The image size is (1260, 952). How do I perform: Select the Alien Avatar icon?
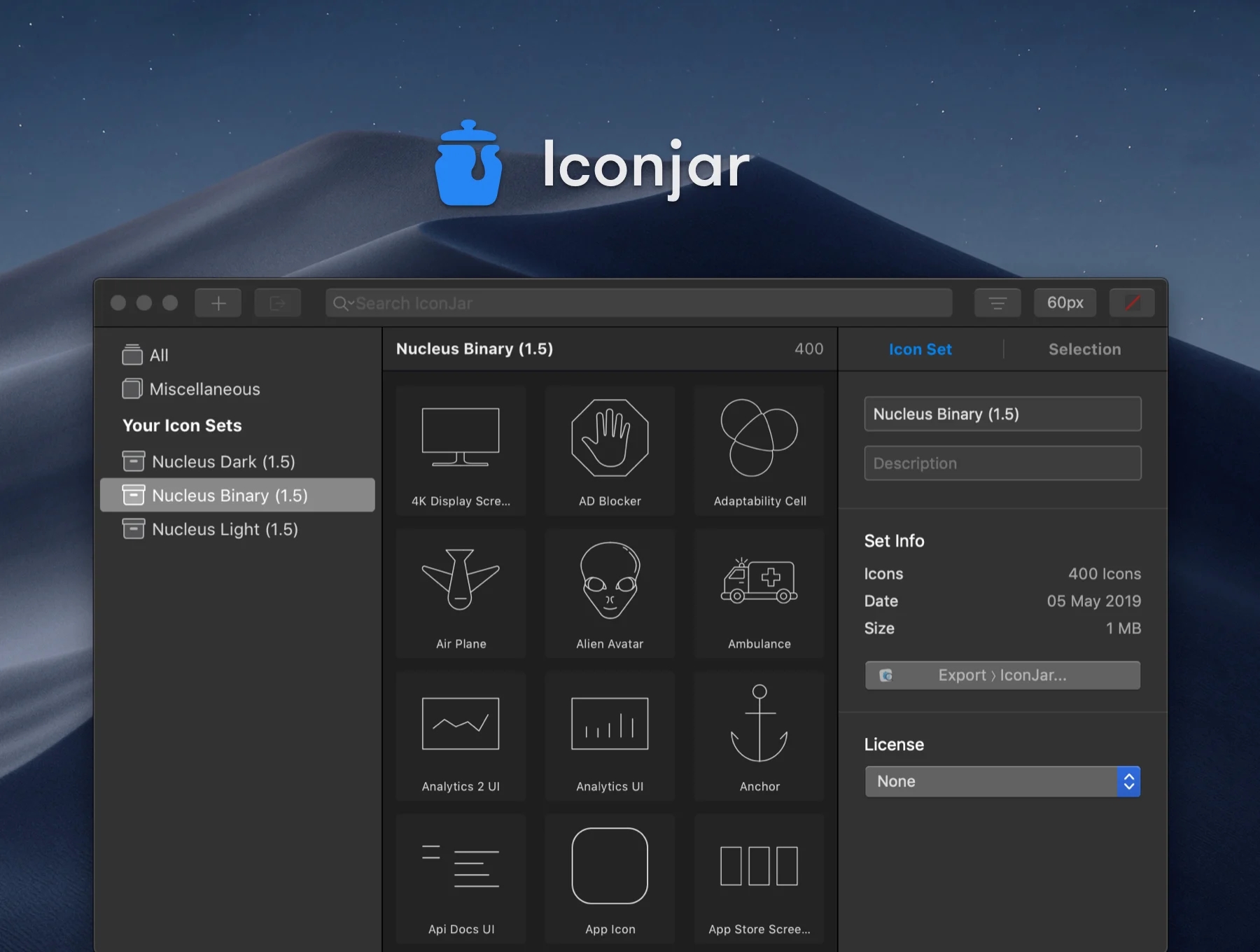pos(610,594)
